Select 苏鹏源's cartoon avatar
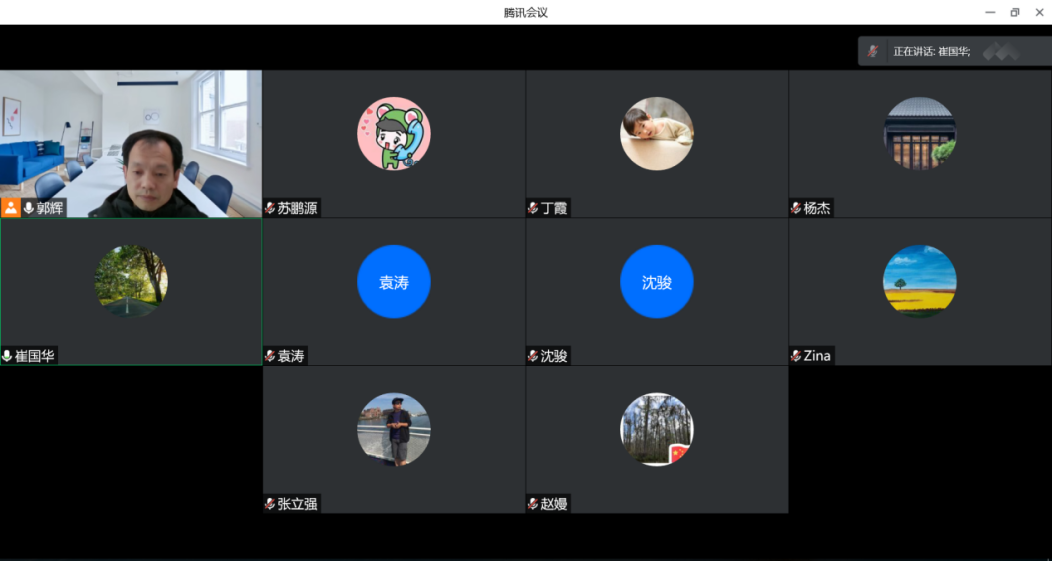Image resolution: width=1052 pixels, height=561 pixels. (394, 134)
